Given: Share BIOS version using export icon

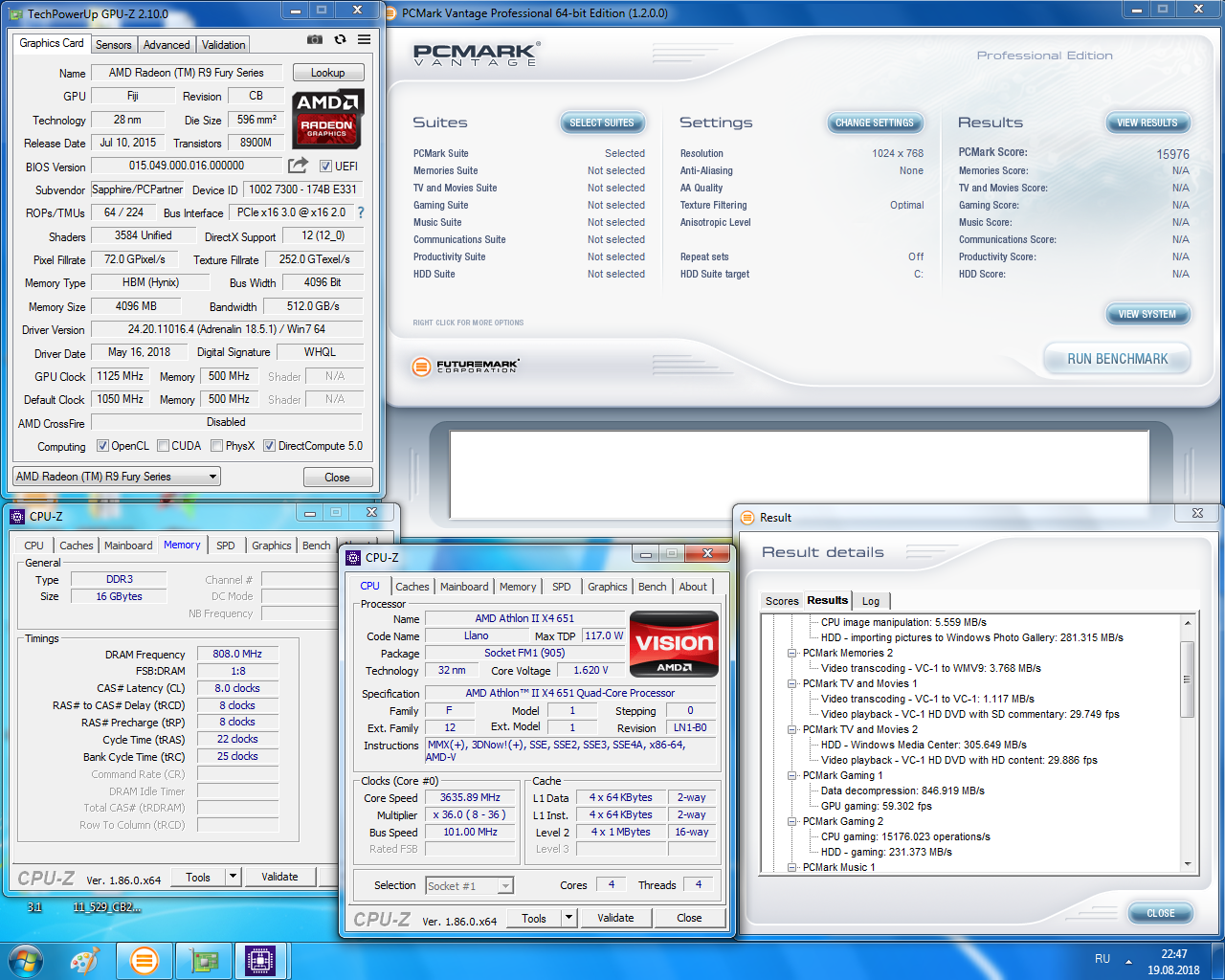Looking at the screenshot, I should coord(299,165).
